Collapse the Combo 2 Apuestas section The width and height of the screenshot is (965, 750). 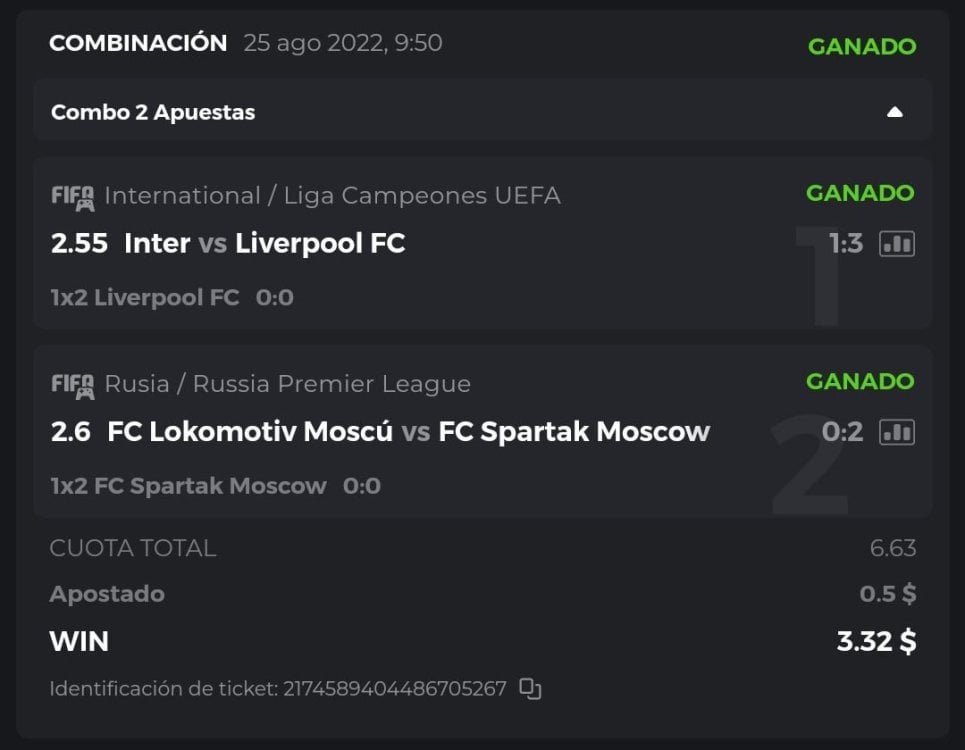point(894,112)
